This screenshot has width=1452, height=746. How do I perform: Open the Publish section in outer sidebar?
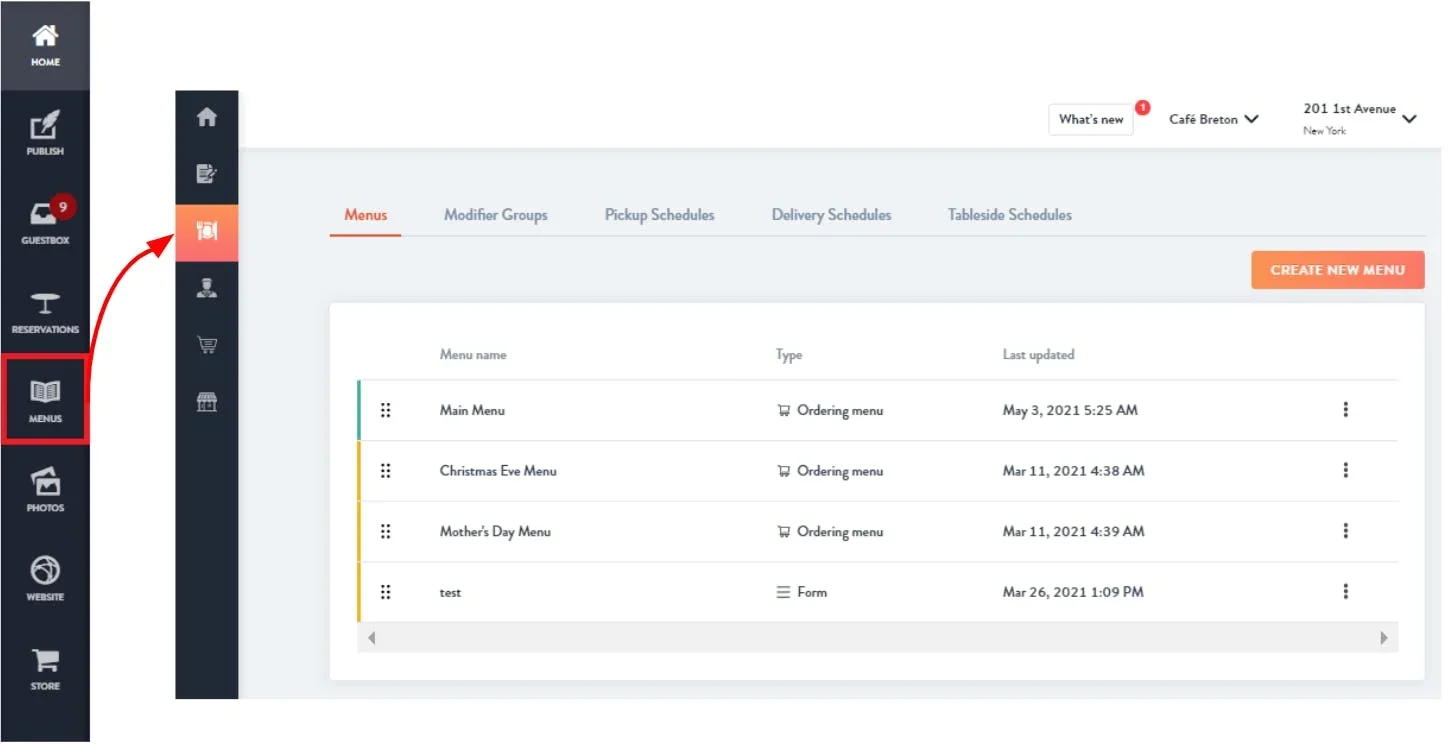click(x=45, y=135)
